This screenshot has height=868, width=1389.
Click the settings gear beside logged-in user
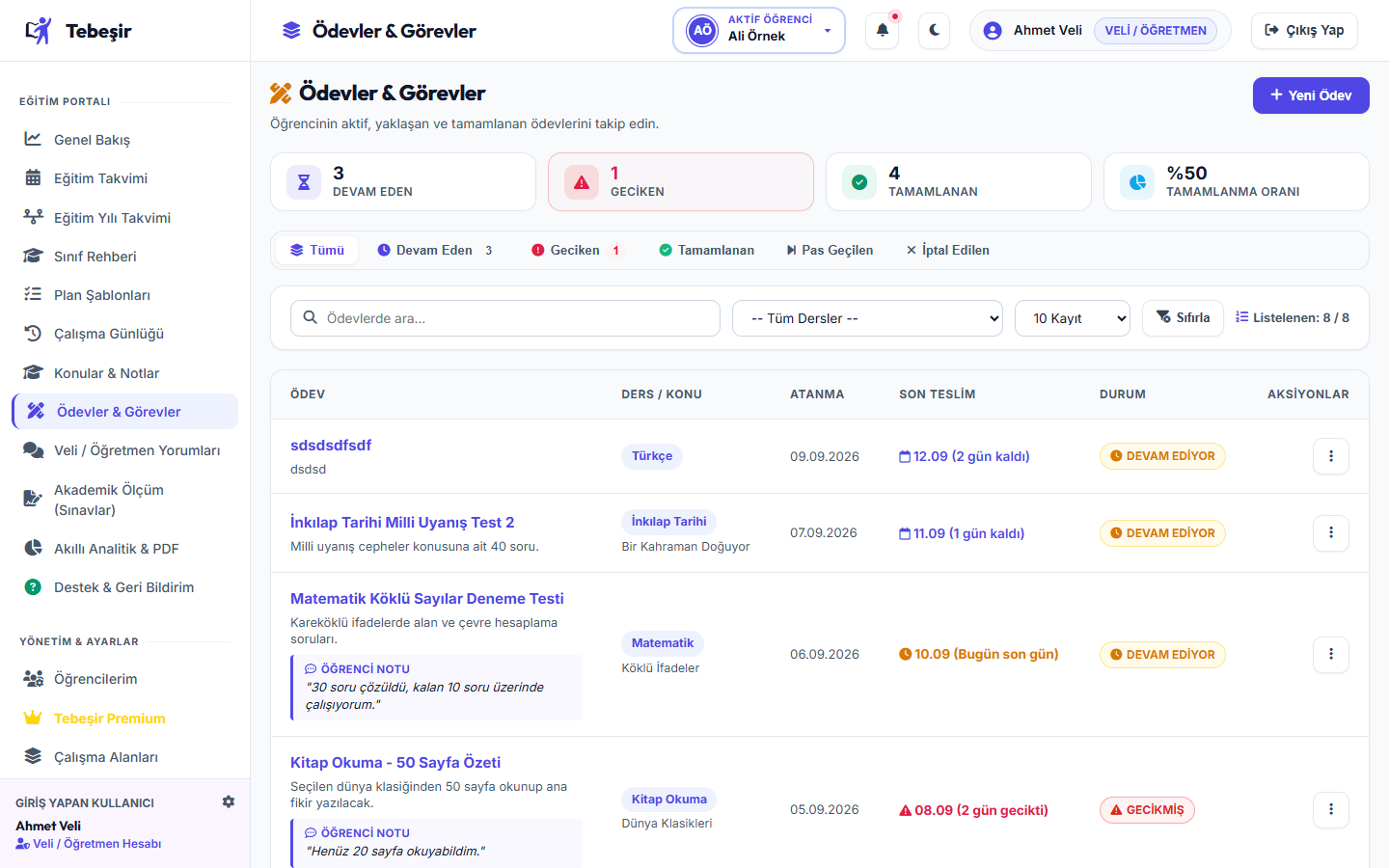pos(229,801)
